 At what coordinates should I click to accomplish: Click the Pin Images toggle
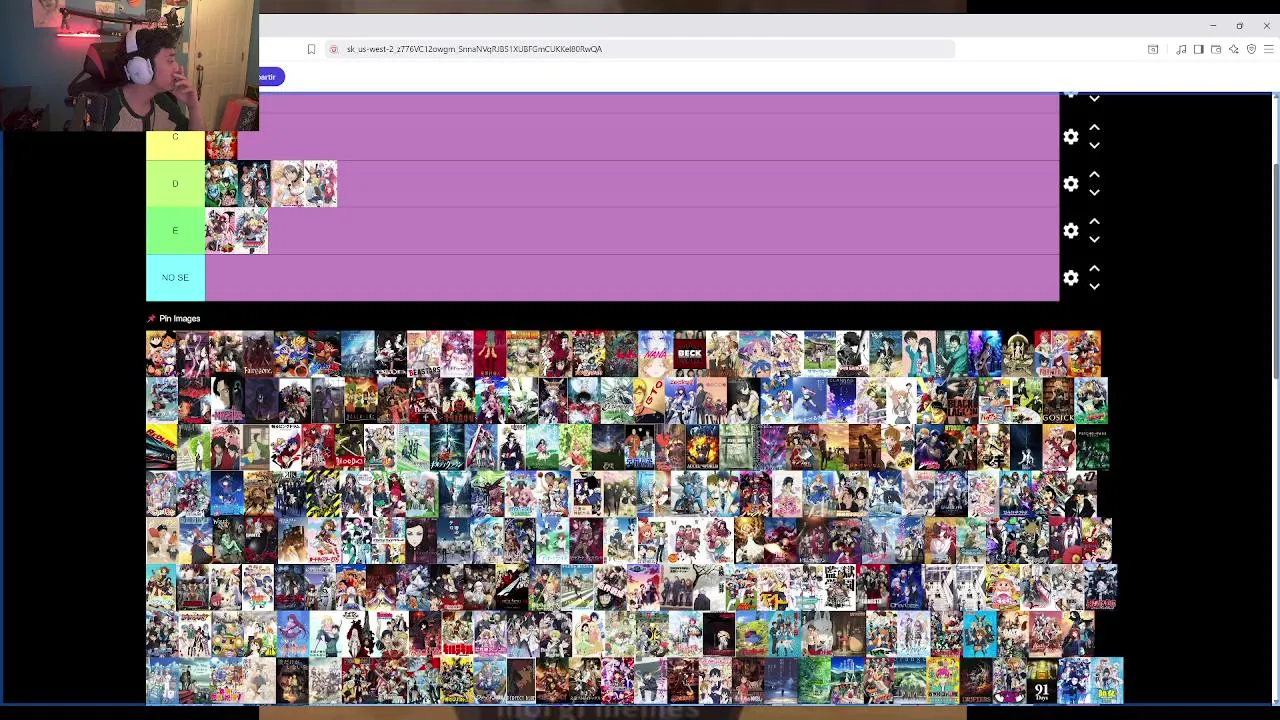pos(174,318)
